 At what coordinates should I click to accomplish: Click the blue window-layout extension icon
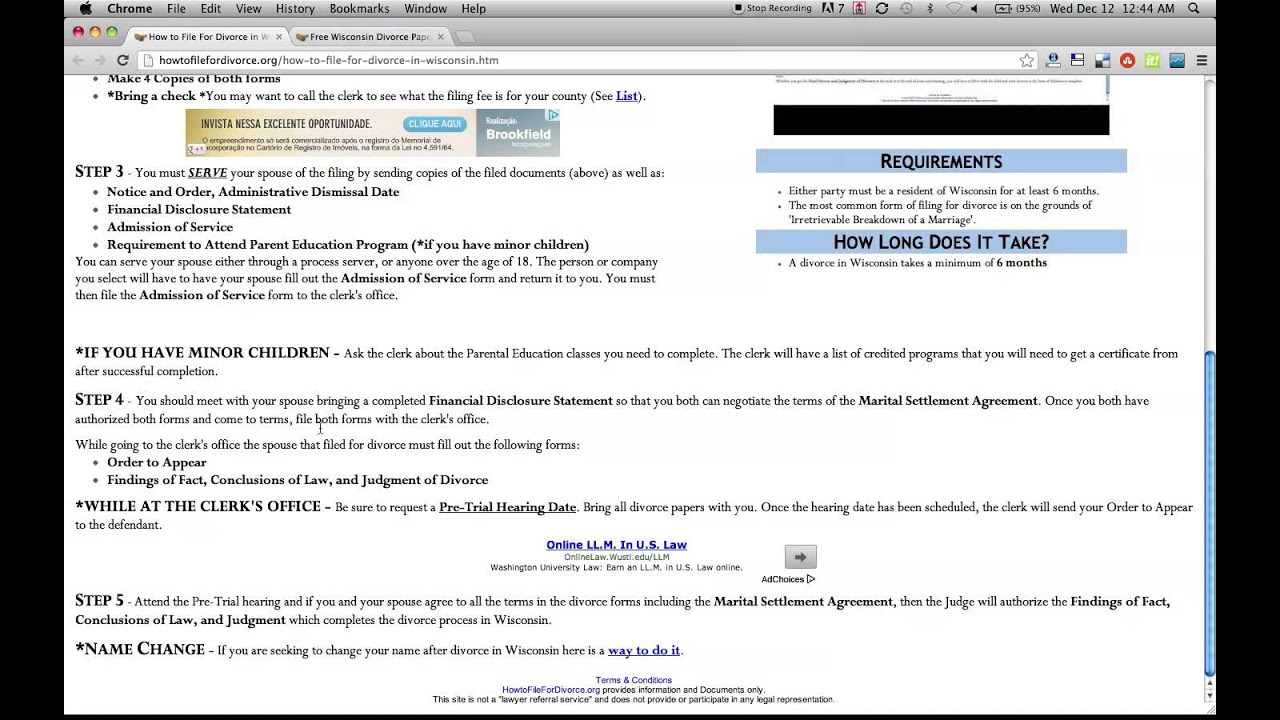(1077, 60)
